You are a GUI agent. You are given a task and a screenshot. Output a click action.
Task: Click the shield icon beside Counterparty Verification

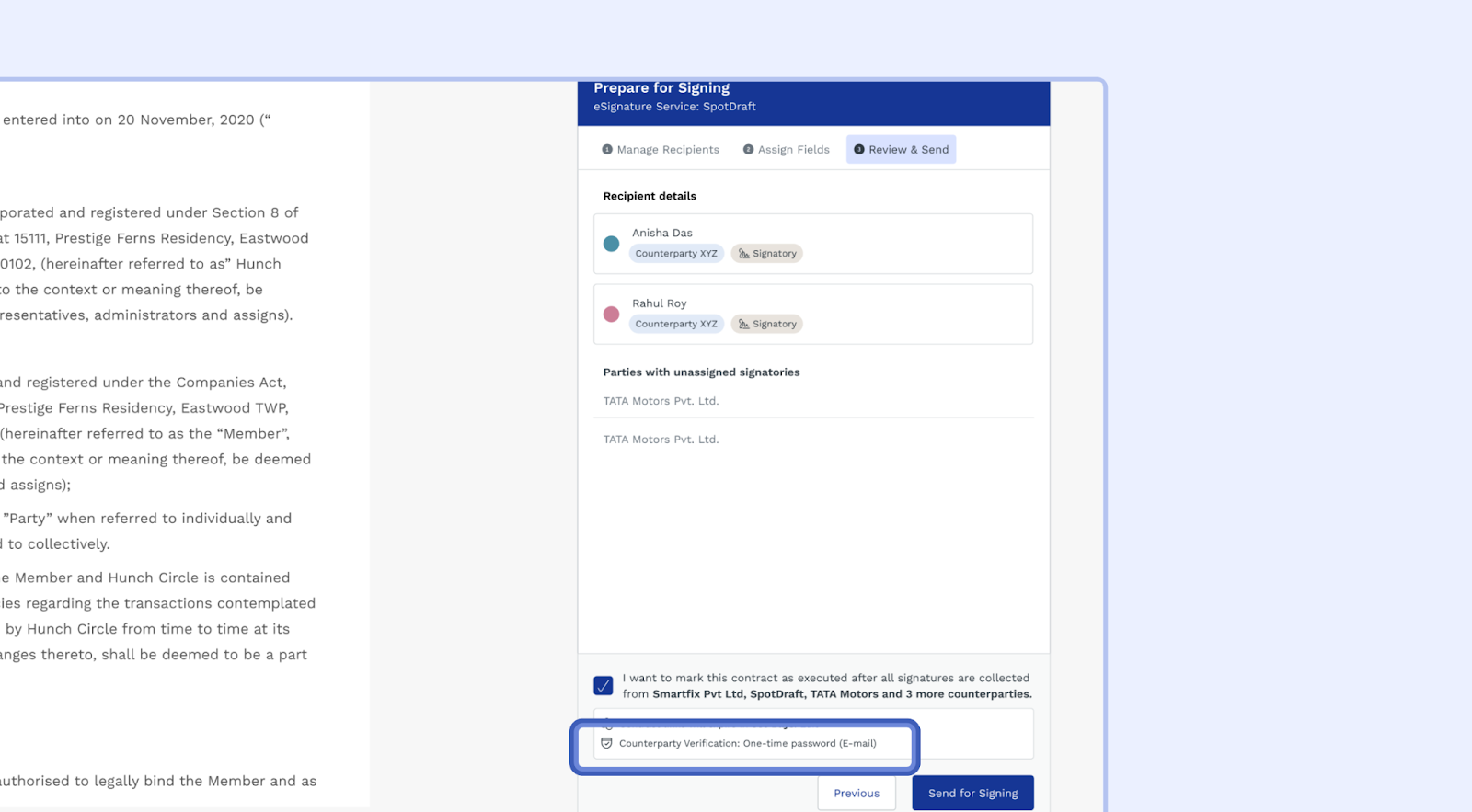606,743
